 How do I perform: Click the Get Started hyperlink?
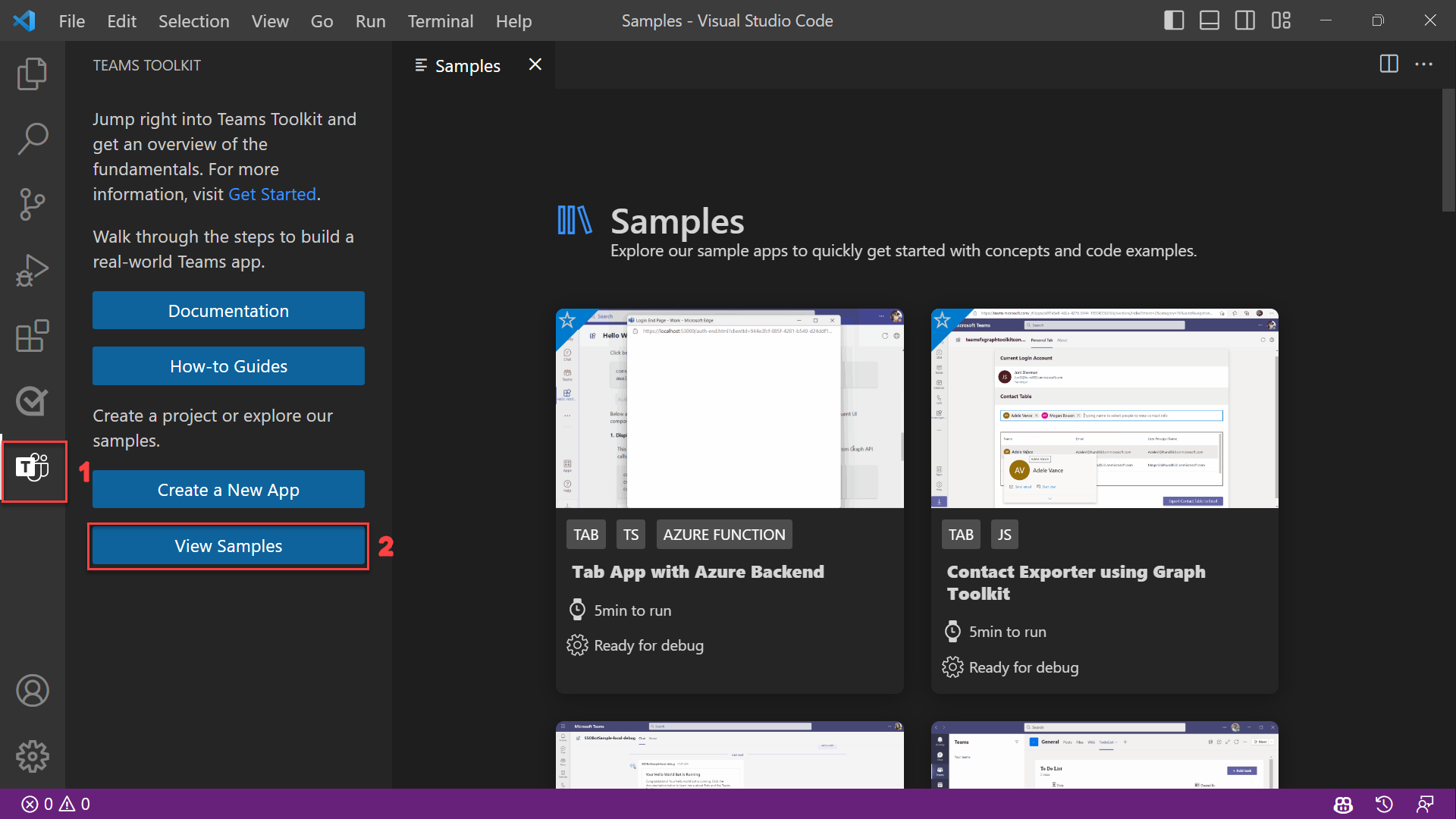[x=272, y=194]
